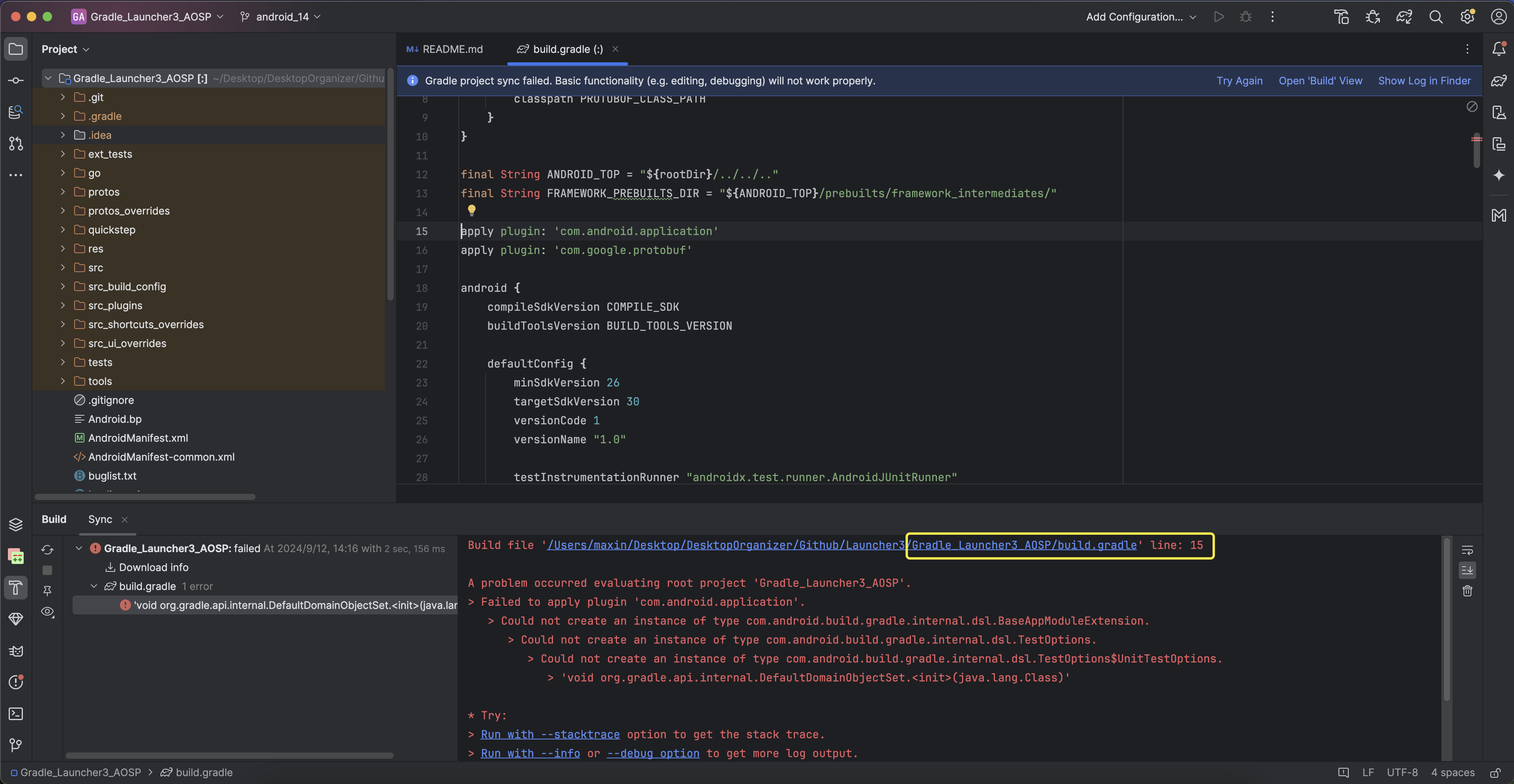Open the Notifications bell icon
1514x784 pixels.
pyautogui.click(x=1499, y=49)
